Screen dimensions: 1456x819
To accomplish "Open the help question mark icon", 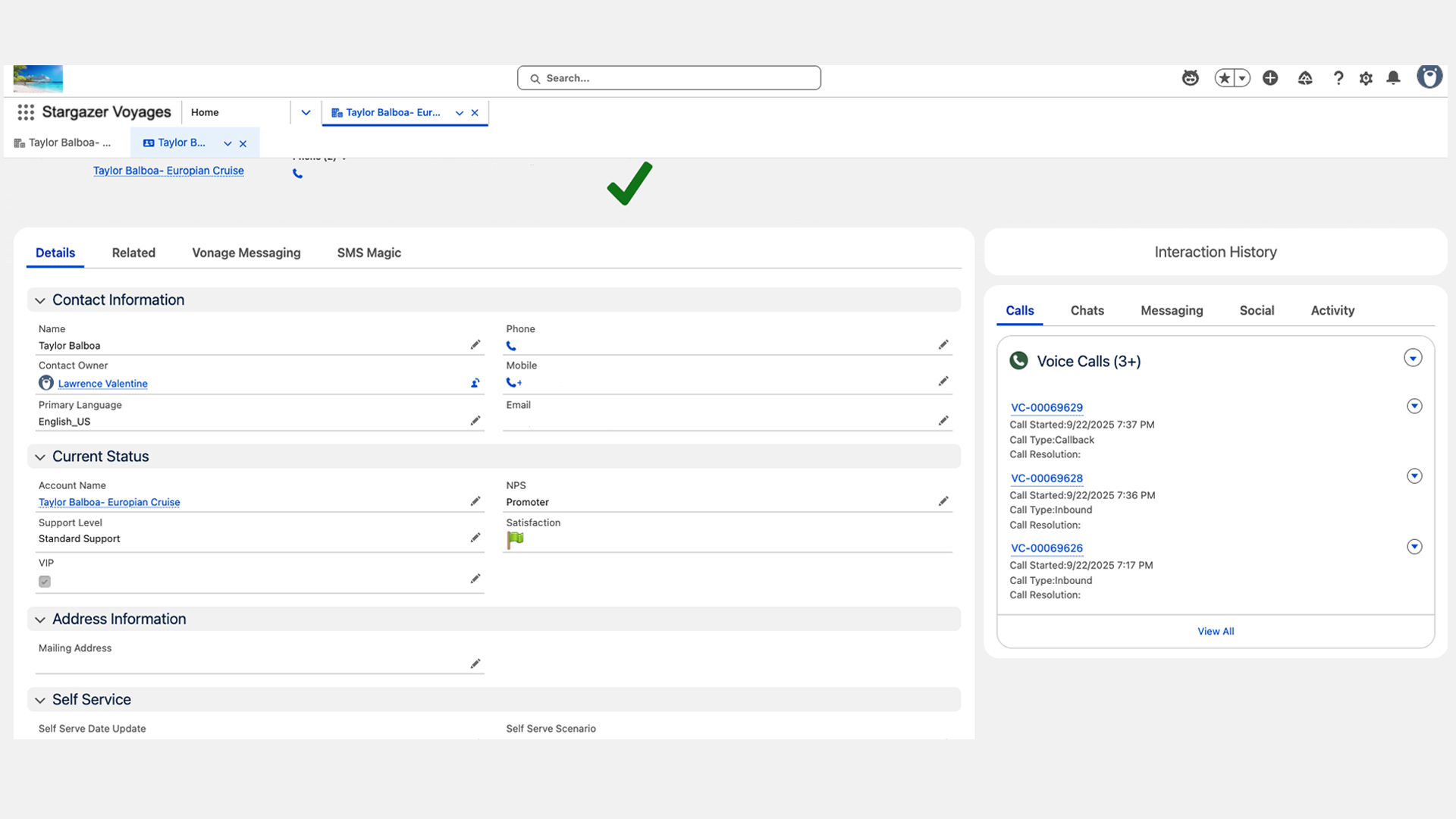I will click(x=1338, y=78).
